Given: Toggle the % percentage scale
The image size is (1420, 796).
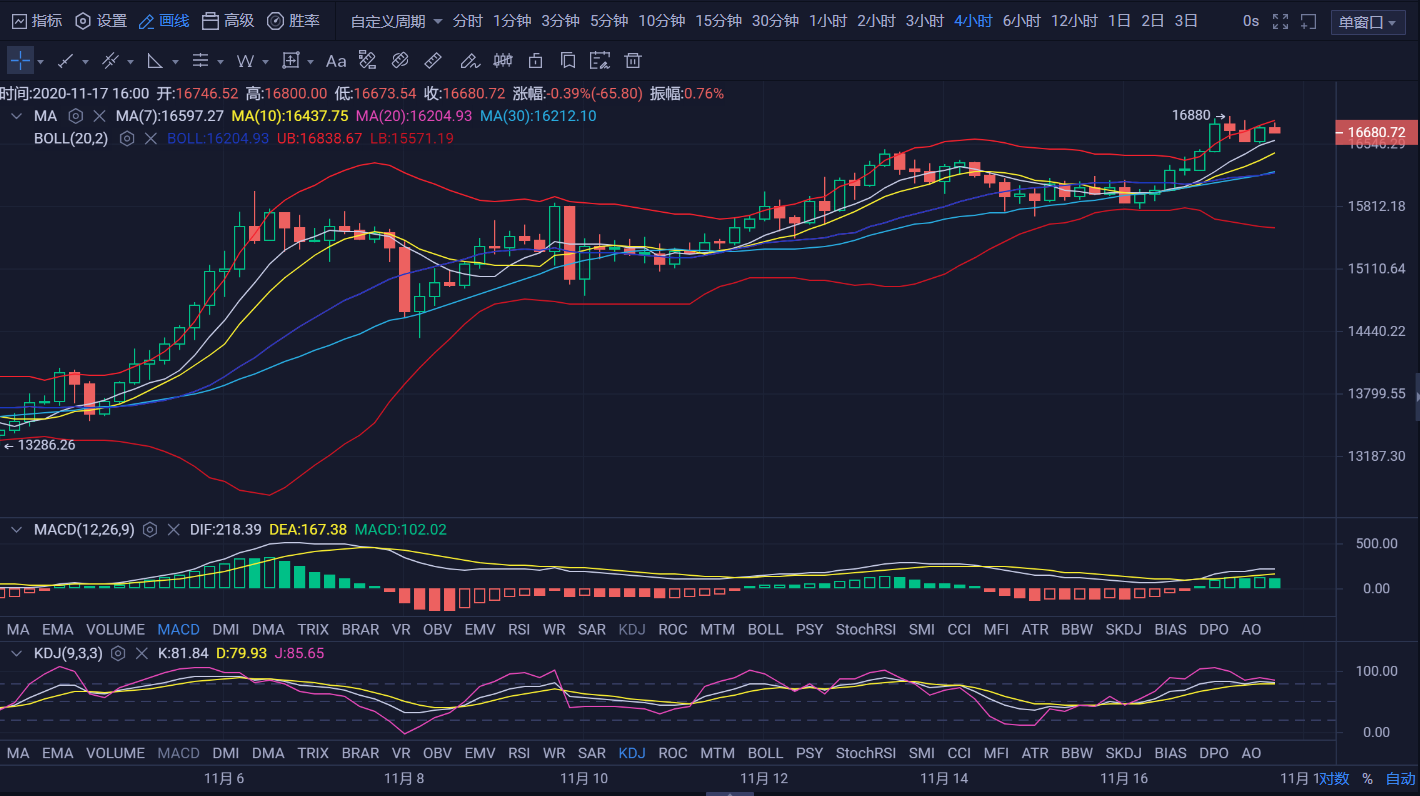Looking at the screenshot, I should [x=1367, y=779].
